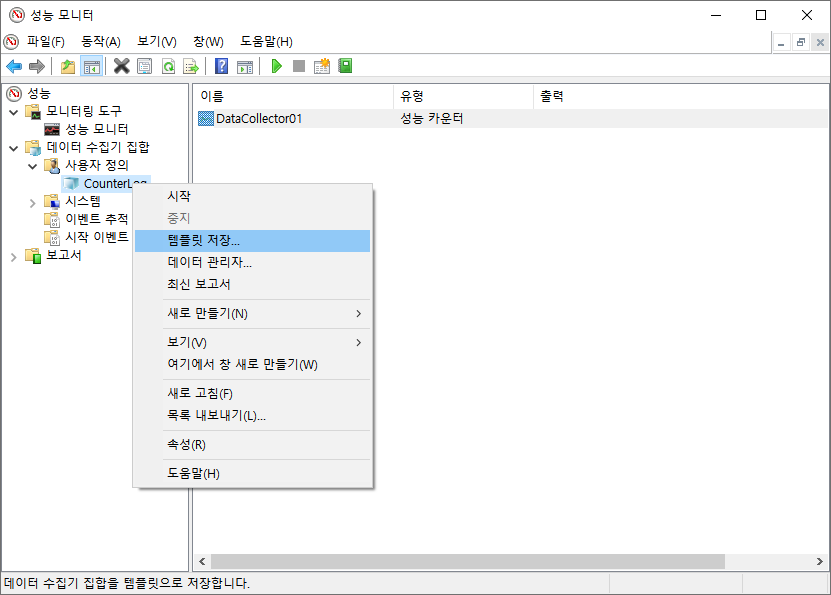
Task: Choose 데이터 관리자... in context menu
Action: pyautogui.click(x=253, y=262)
